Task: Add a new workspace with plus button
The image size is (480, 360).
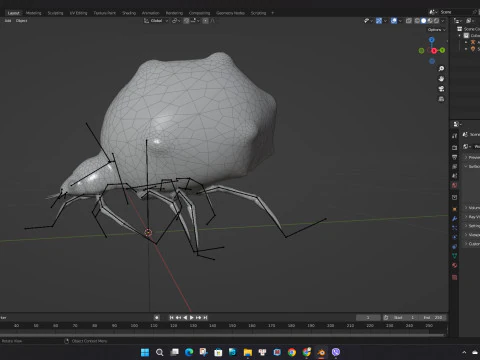Action: coord(272,13)
